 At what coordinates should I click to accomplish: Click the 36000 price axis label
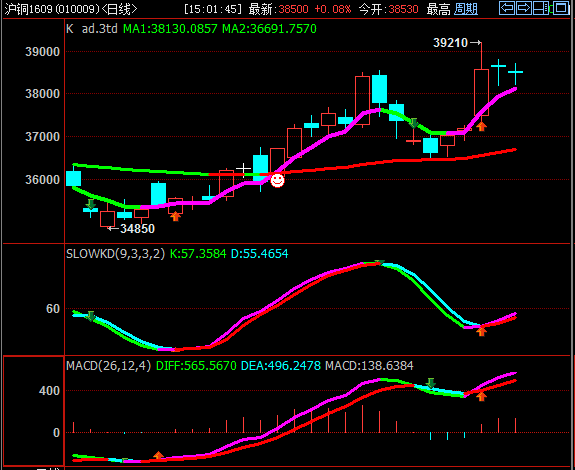(x=43, y=180)
